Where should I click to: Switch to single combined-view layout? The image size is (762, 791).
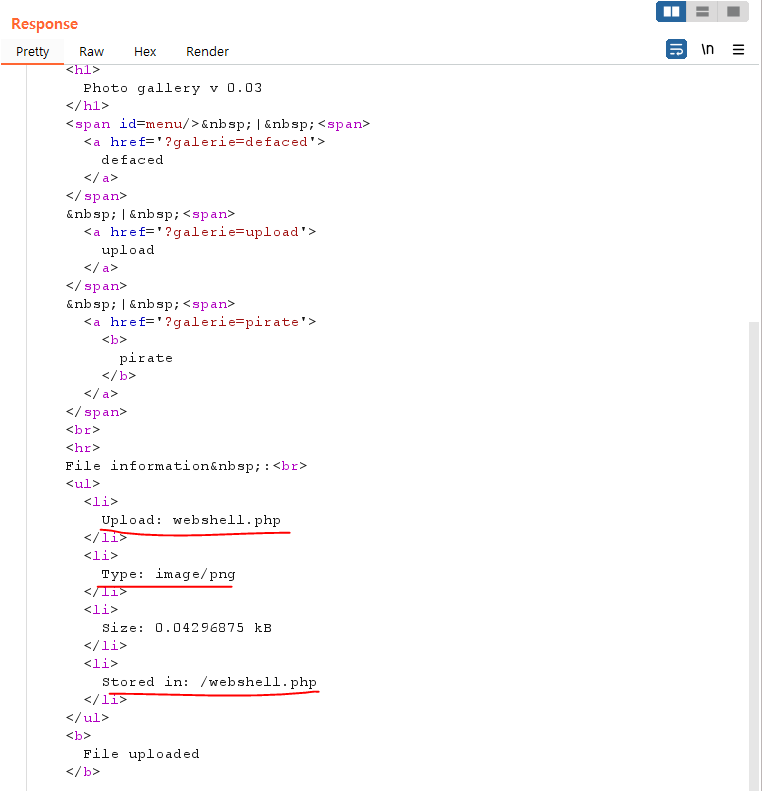[733, 12]
